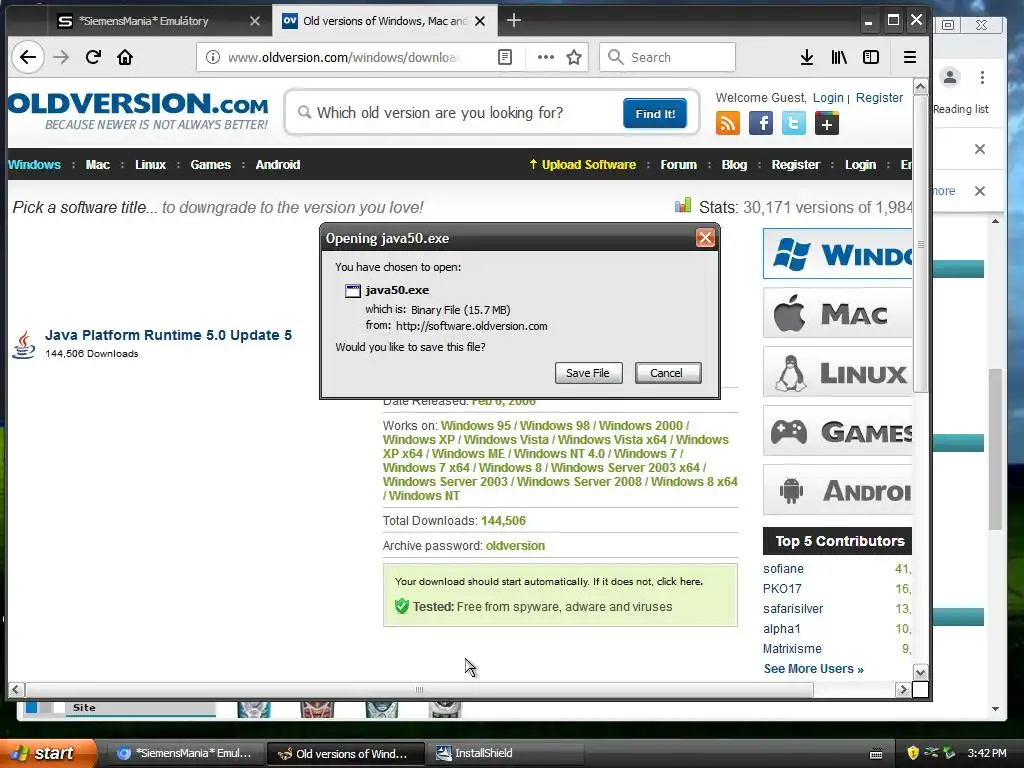Open the Games category menu item

(x=210, y=165)
